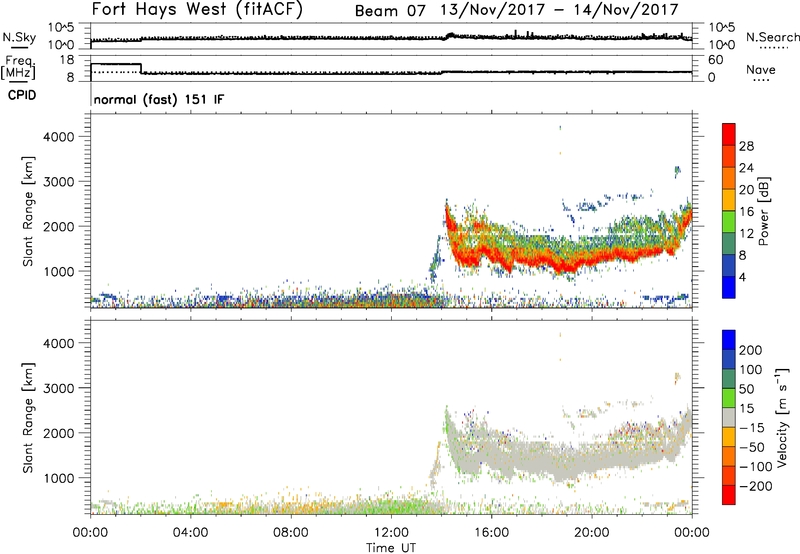The image size is (800, 554).
Task: Pick the red top segment of the Power colorbar
Action: (729, 134)
